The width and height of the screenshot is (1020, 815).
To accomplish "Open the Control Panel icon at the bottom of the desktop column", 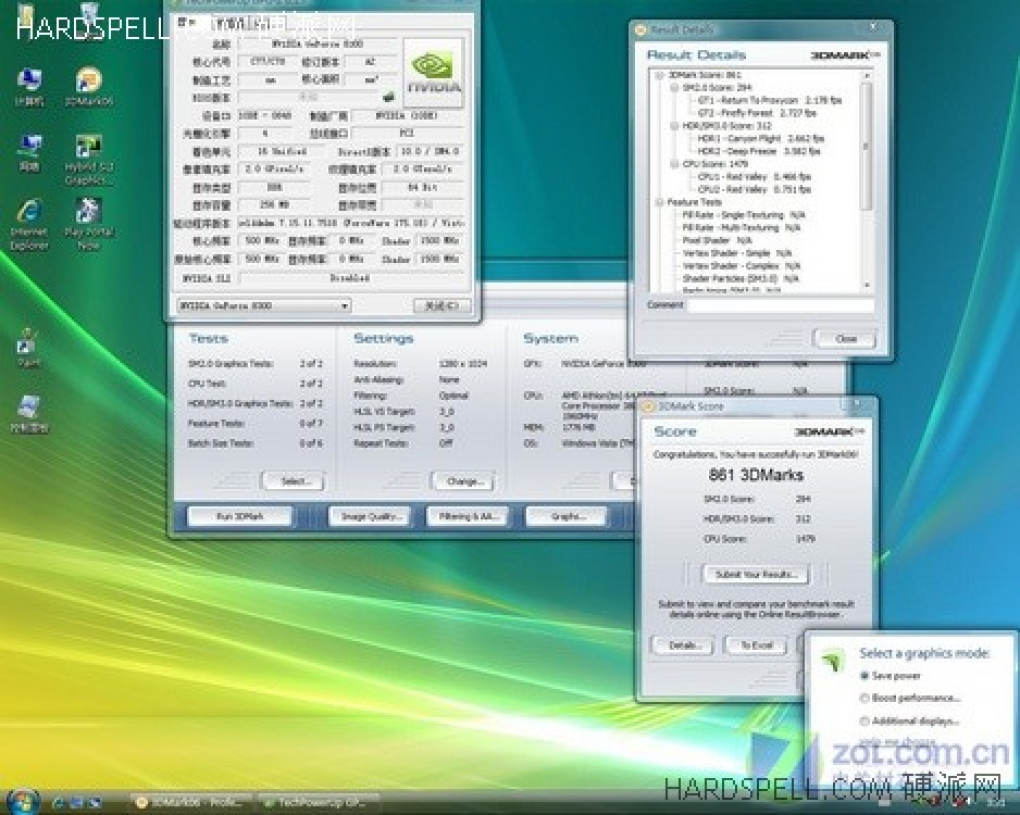I will tap(29, 414).
